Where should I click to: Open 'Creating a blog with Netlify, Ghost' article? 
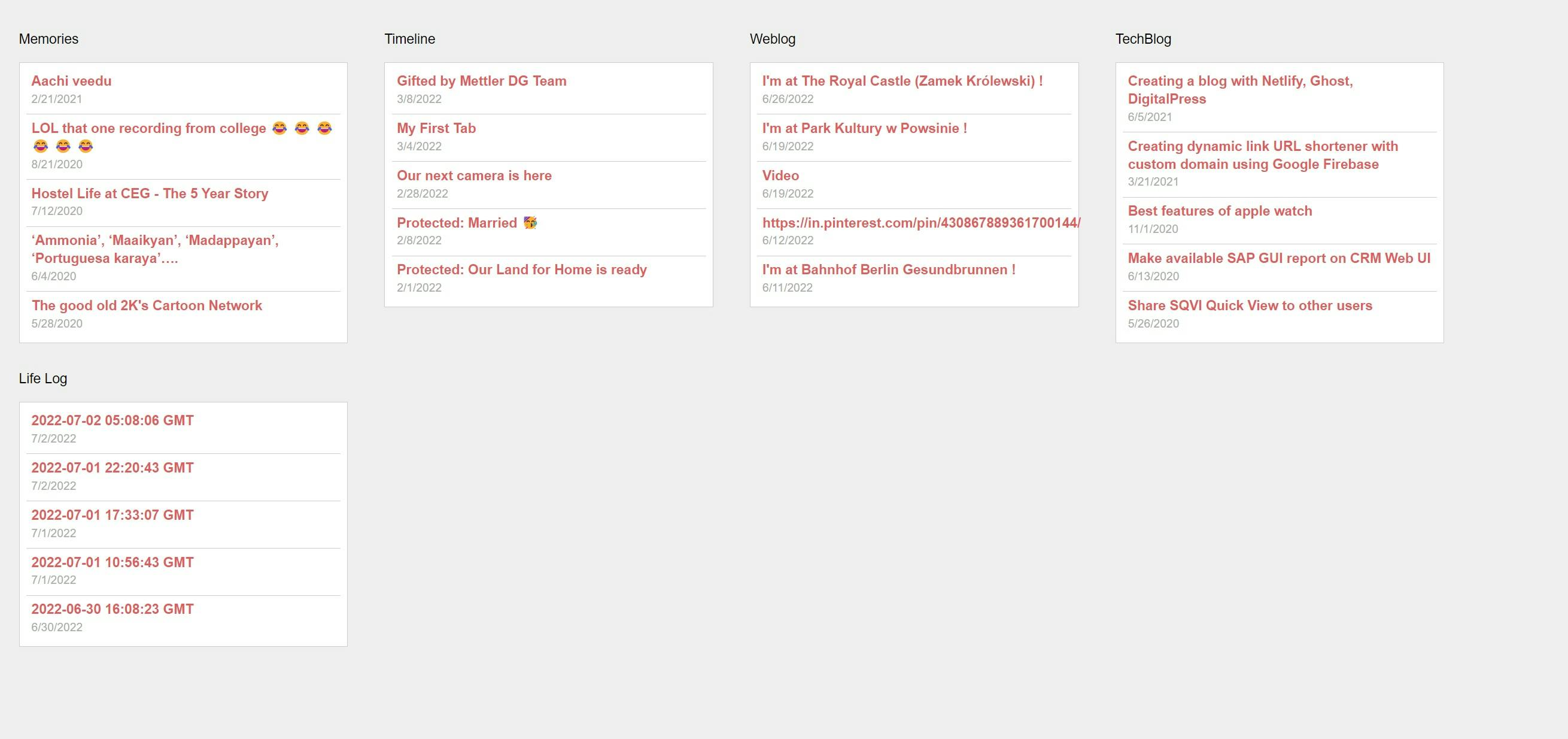(x=1240, y=81)
